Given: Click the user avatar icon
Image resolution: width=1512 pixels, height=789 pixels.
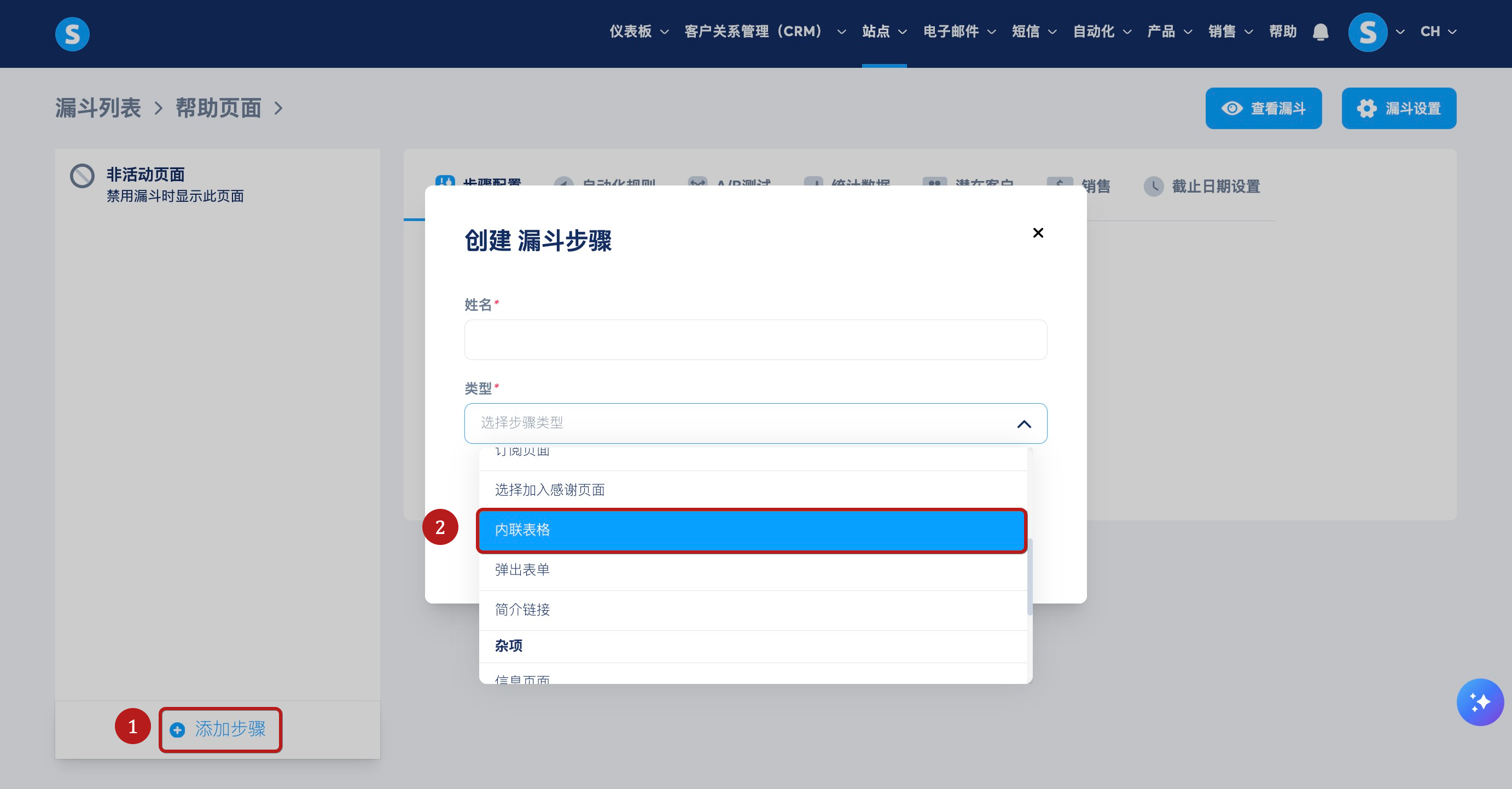Looking at the screenshot, I should pyautogui.click(x=1368, y=32).
